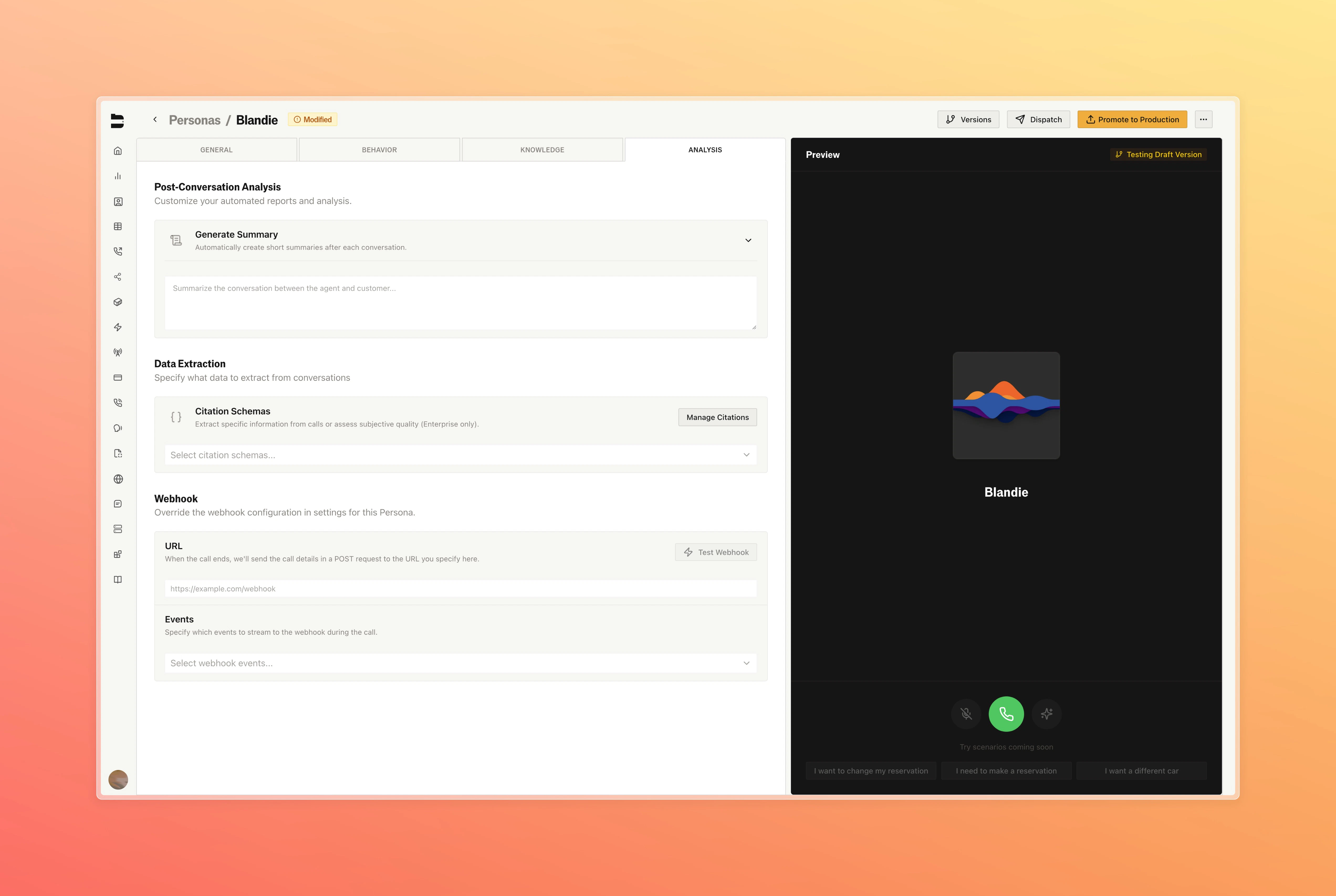Open the three-dots more options menu
This screenshot has height=896, width=1336.
1203,119
